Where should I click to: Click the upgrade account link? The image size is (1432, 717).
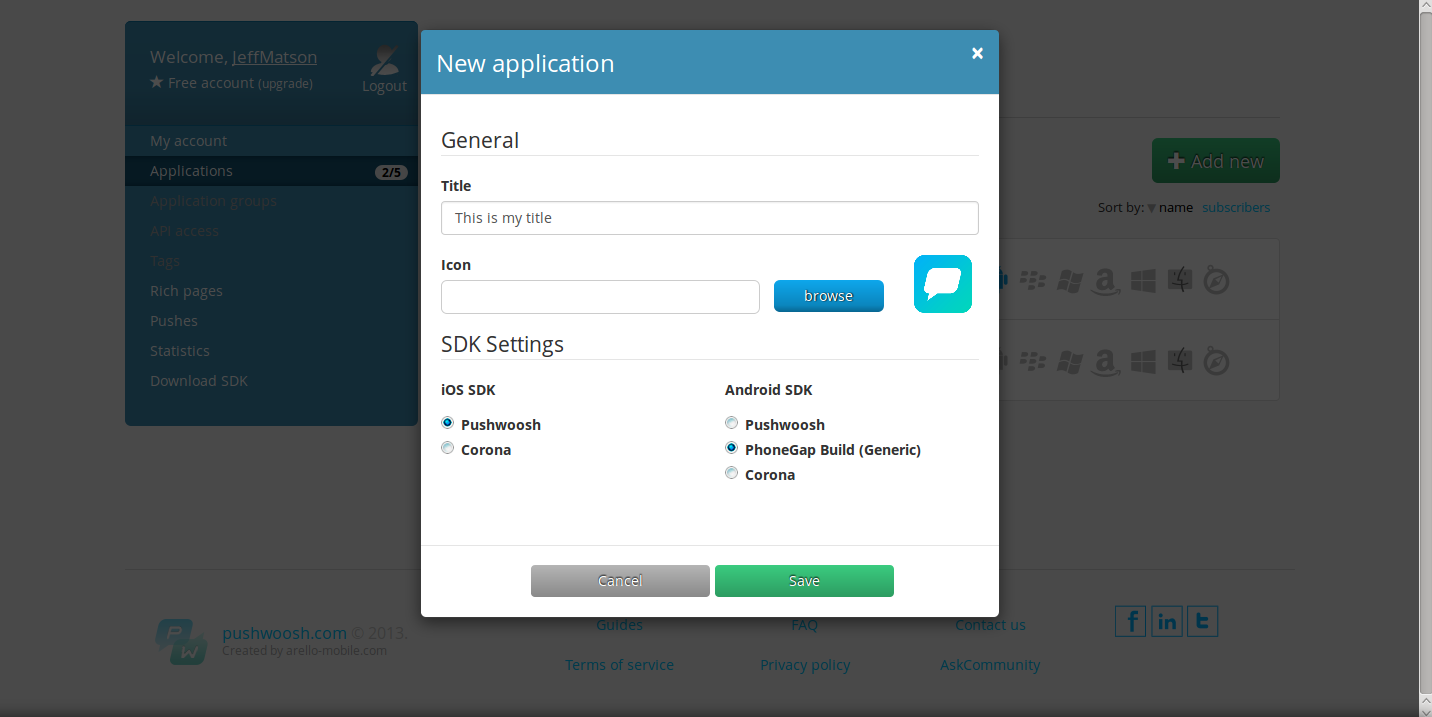(x=285, y=84)
